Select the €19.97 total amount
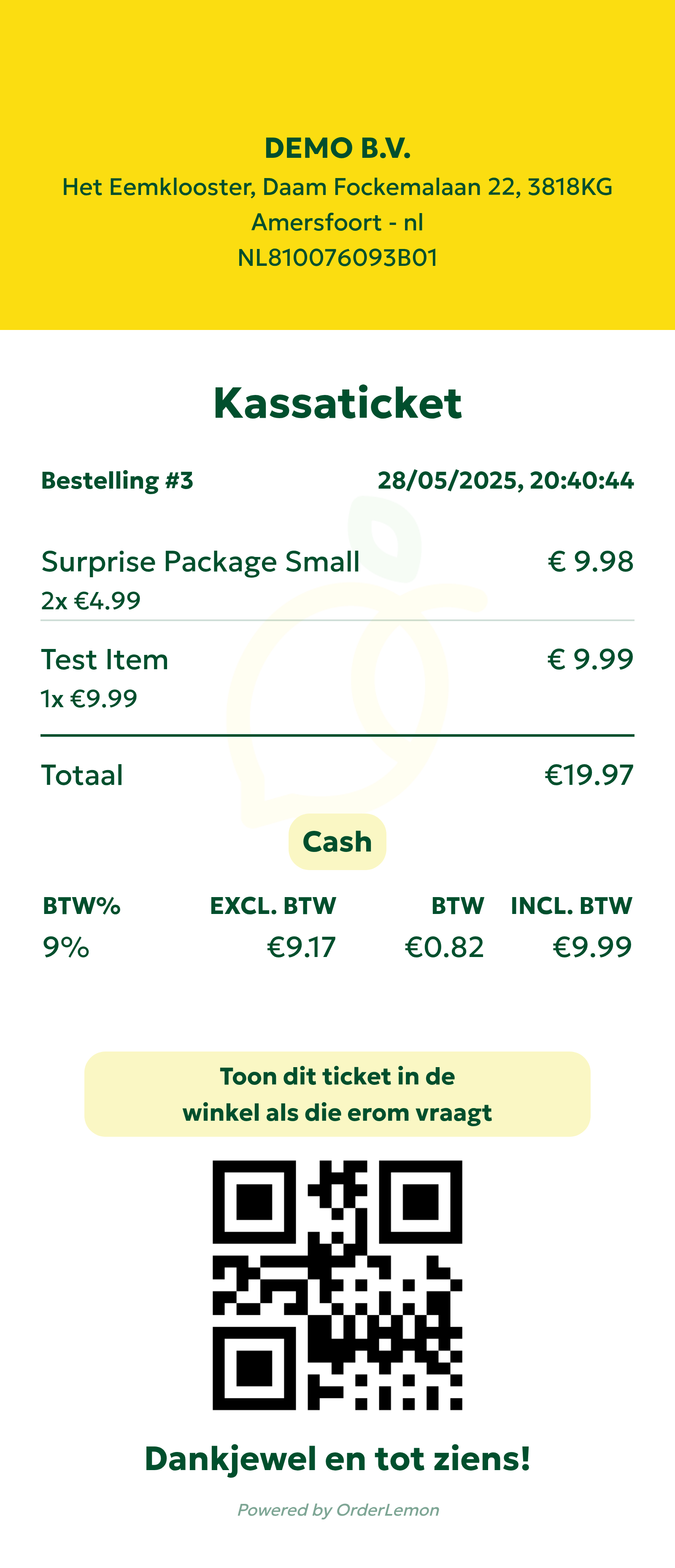Screen dimensions: 675x1568 point(589,775)
